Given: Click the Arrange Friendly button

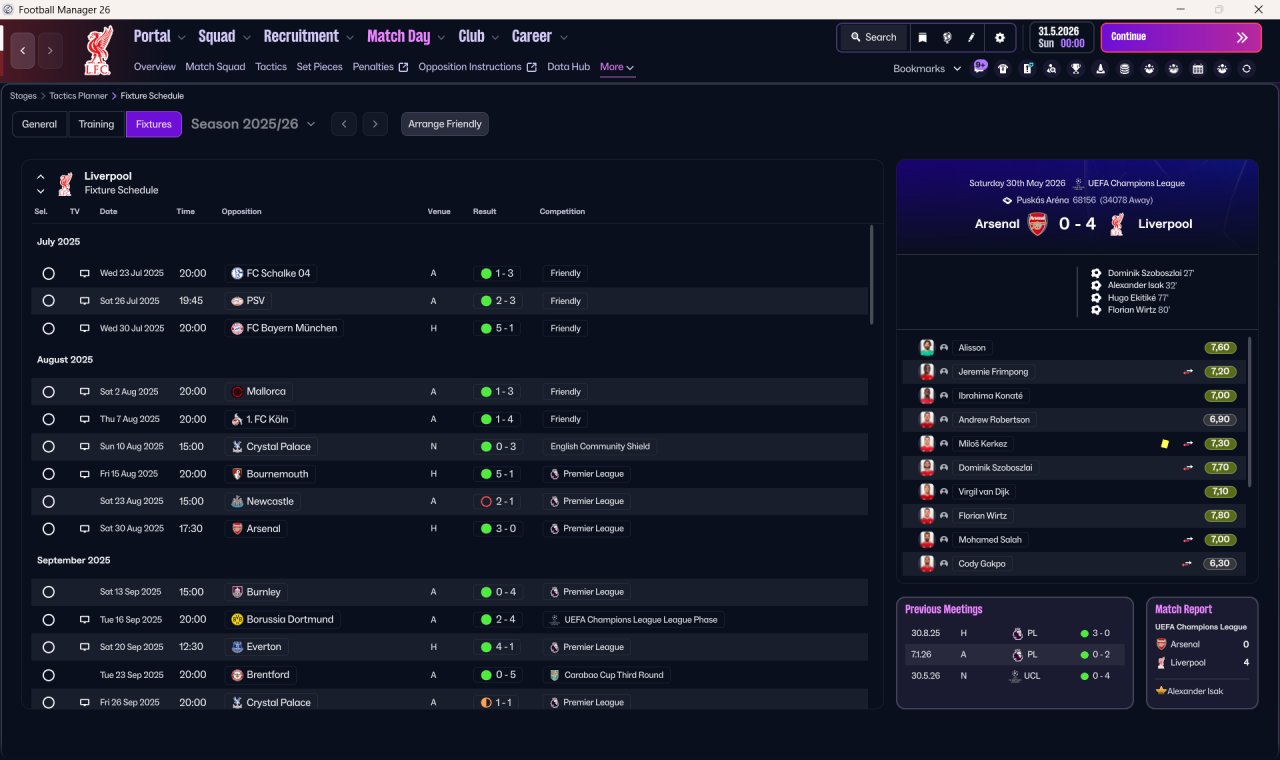Looking at the screenshot, I should tap(445, 124).
